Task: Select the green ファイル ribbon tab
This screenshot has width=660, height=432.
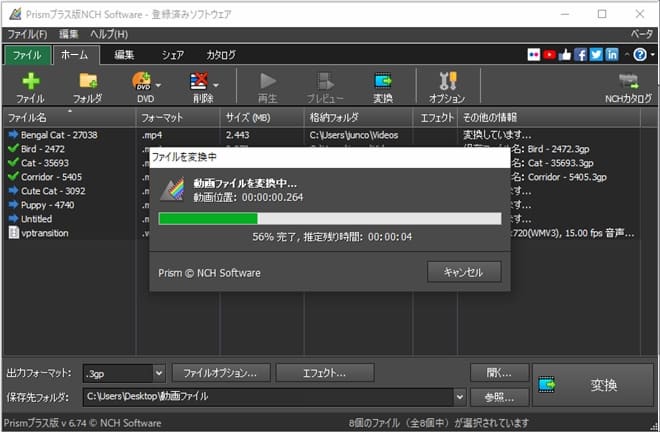Action: 27,55
